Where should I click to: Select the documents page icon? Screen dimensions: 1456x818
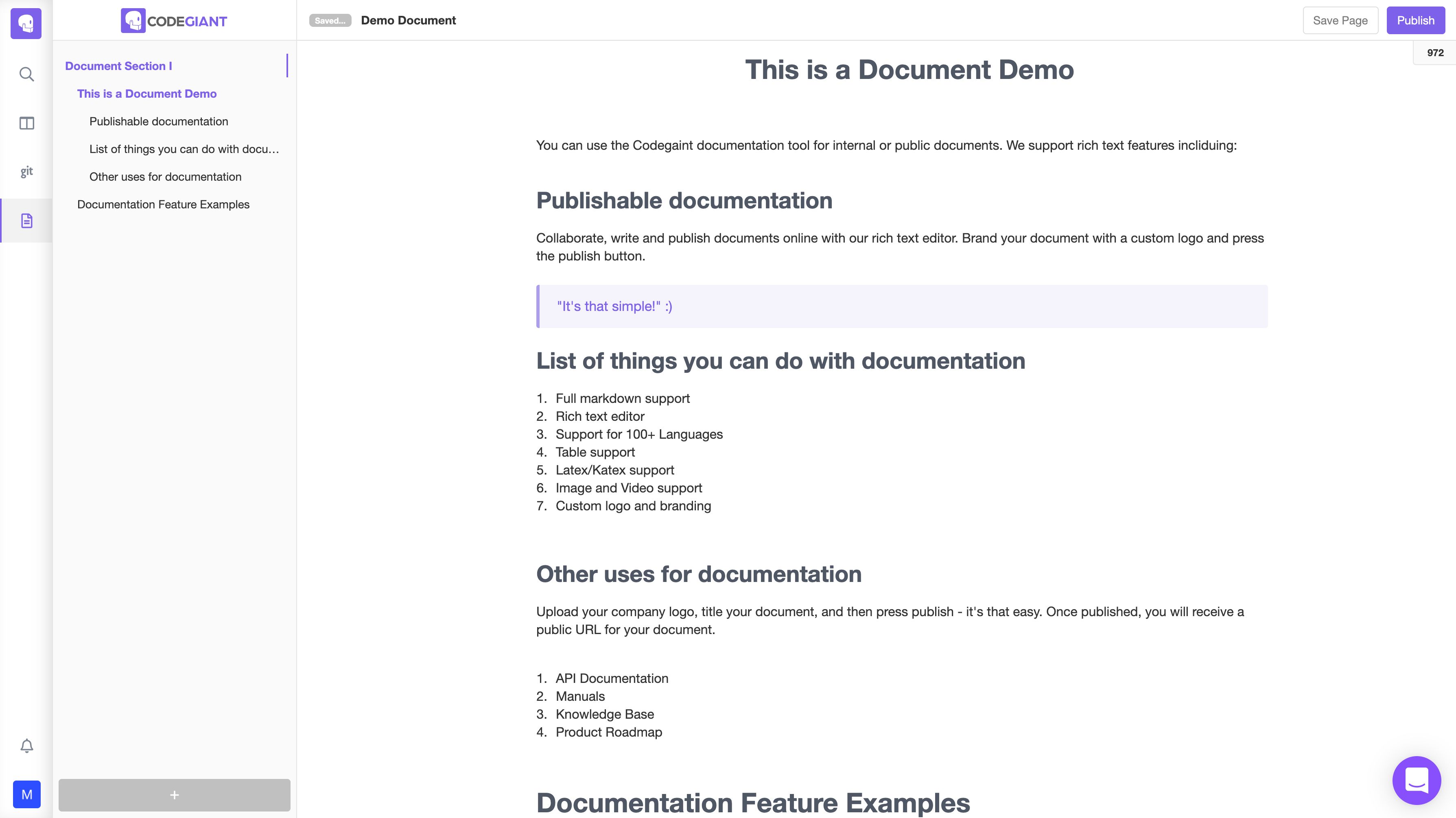tap(26, 221)
